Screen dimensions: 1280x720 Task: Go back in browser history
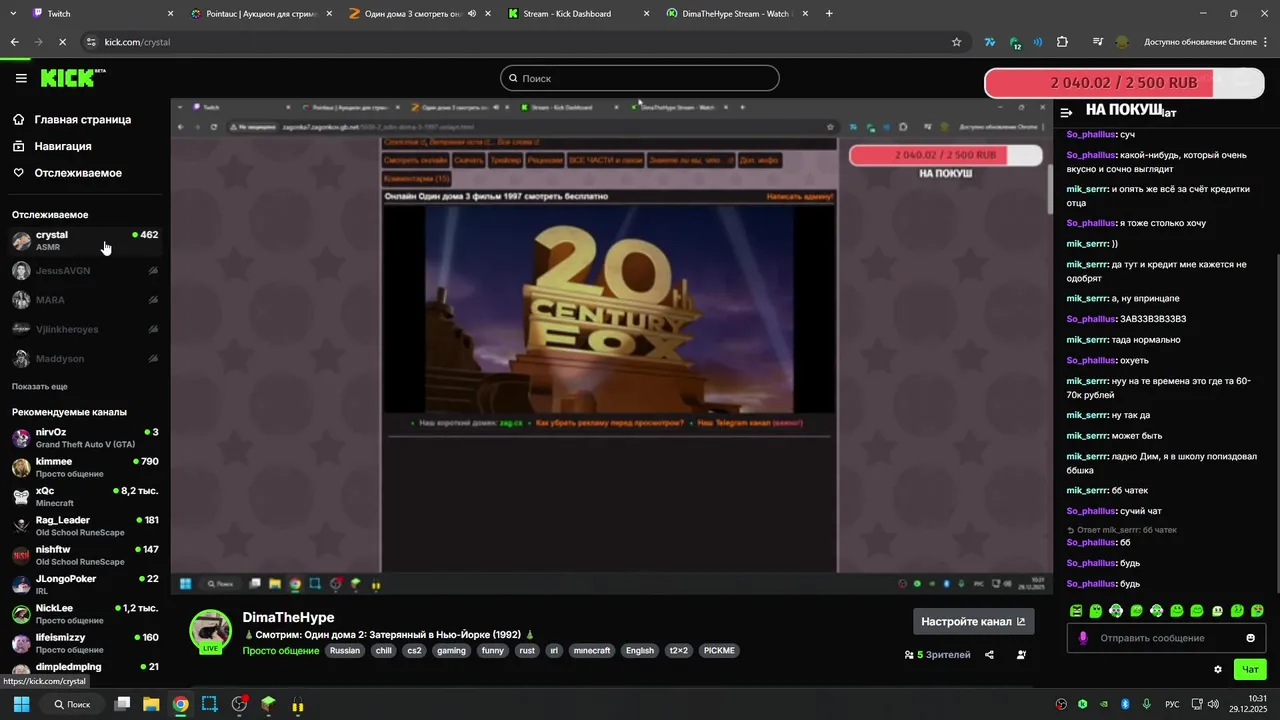coord(14,42)
